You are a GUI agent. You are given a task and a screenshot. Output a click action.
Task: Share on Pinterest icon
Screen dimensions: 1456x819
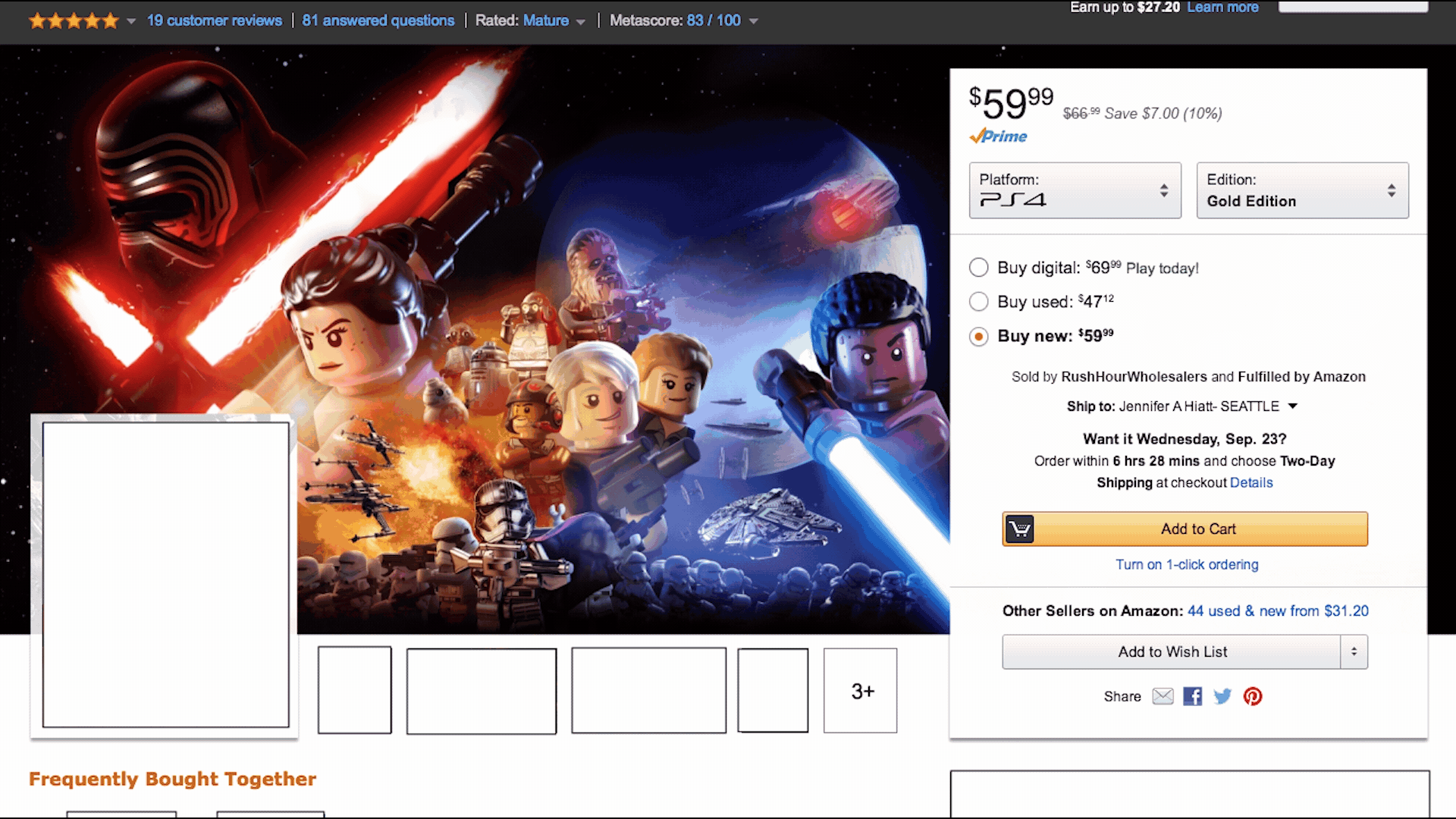1253,696
